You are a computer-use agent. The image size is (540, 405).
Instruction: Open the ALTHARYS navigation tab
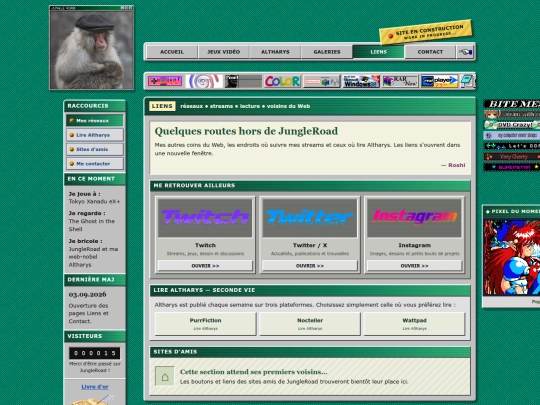(x=275, y=52)
